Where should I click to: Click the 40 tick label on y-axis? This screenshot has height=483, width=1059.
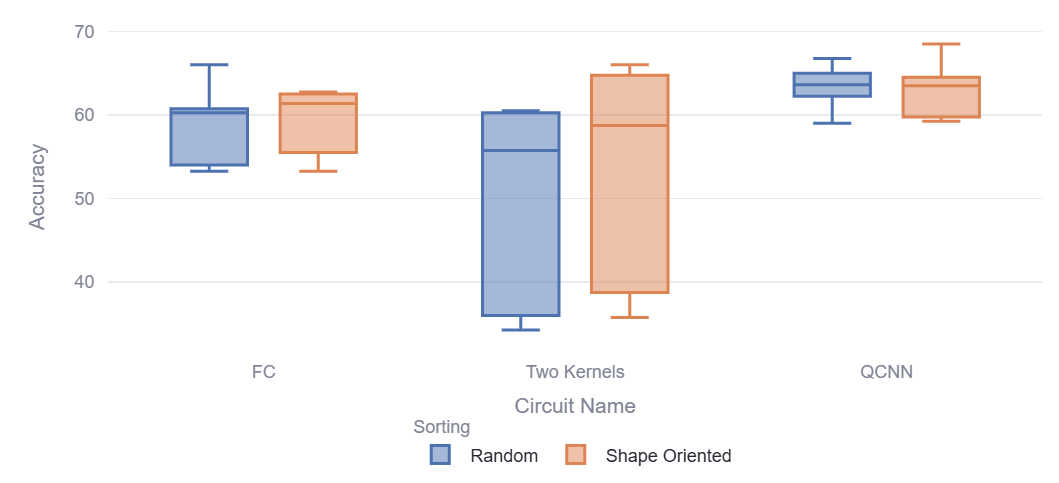coord(83,282)
